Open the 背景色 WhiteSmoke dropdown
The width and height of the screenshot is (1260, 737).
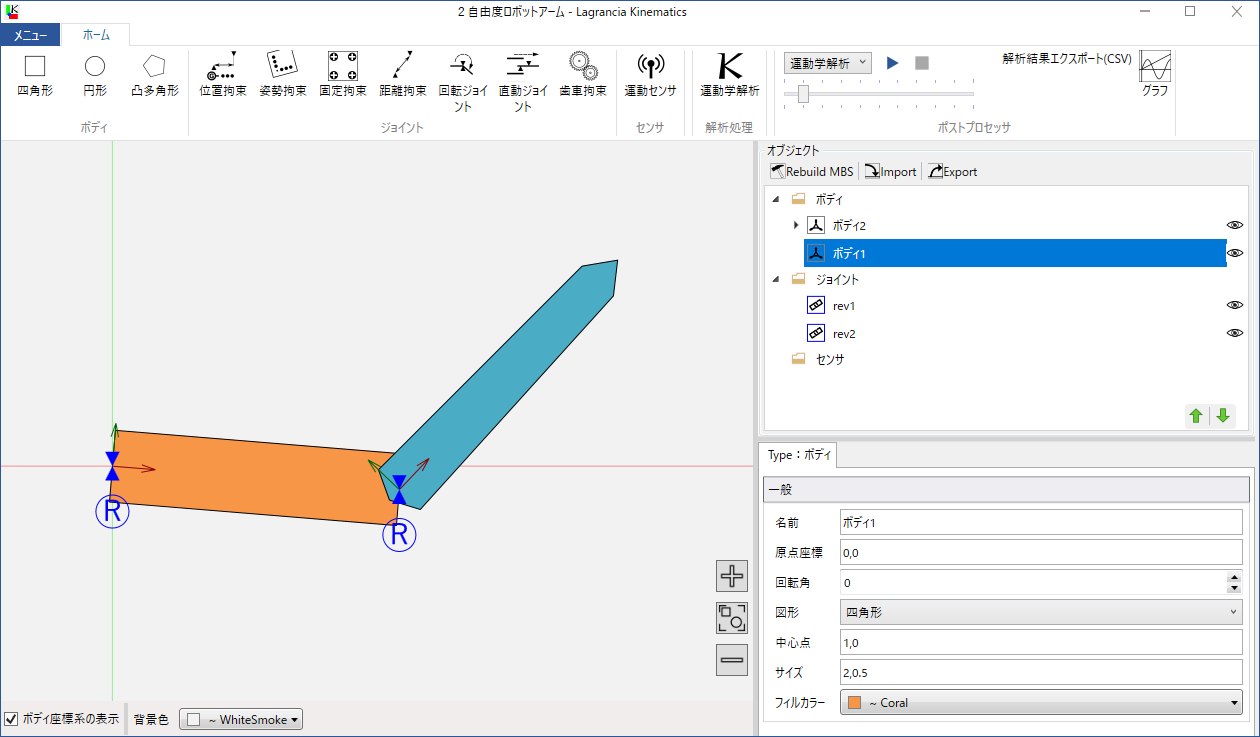pos(241,719)
